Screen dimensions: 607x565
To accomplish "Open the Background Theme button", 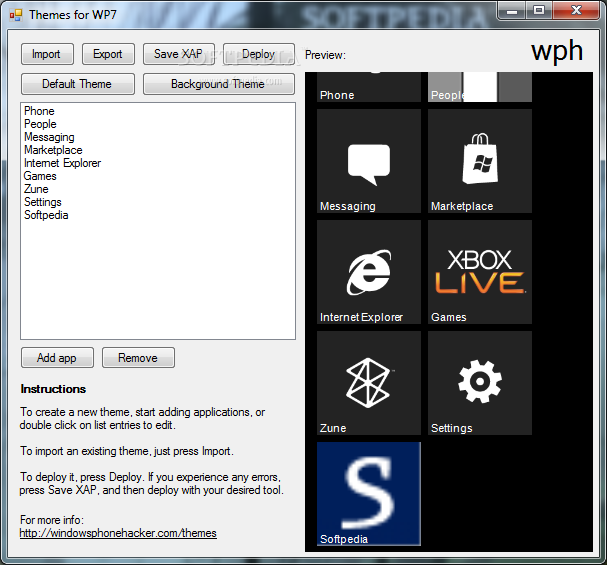I will pyautogui.click(x=219, y=84).
